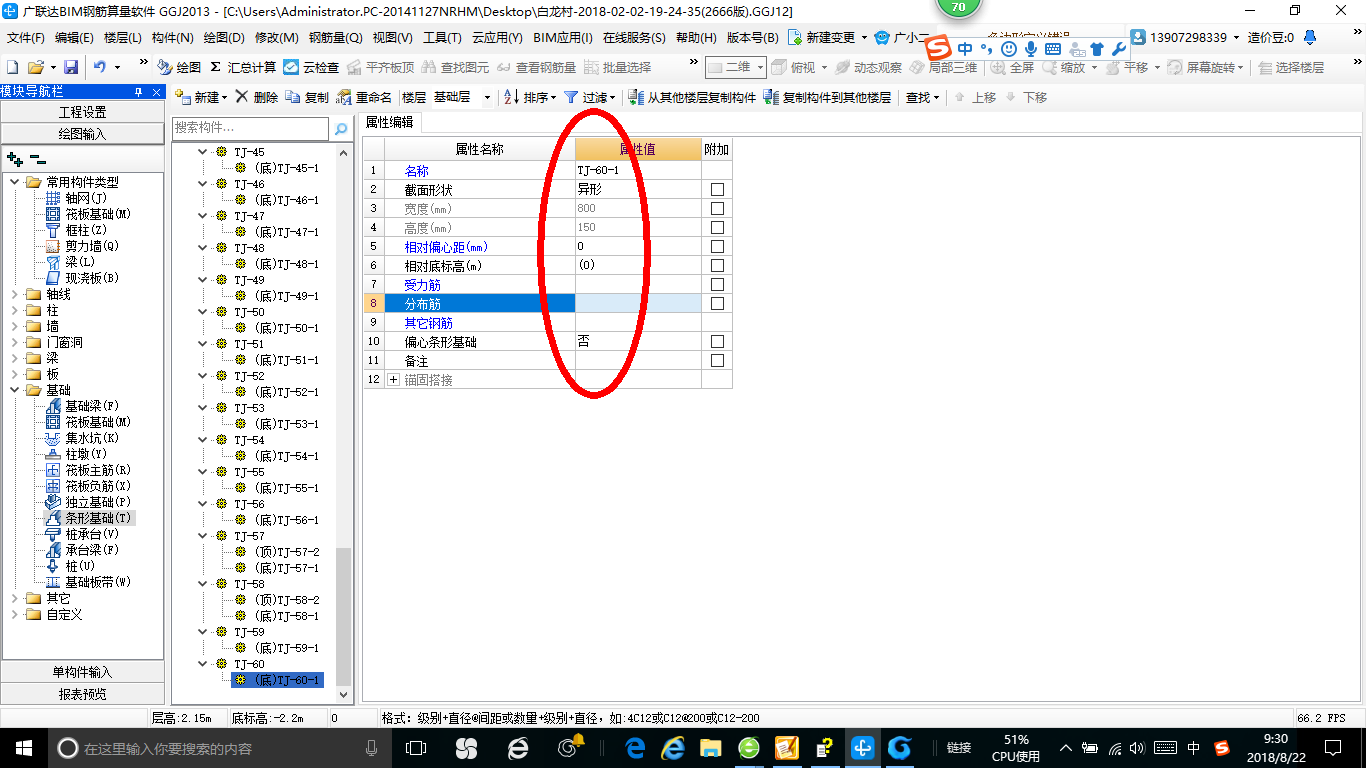Open the 新建 dropdown arrow
1366x768 pixels.
tap(224, 97)
